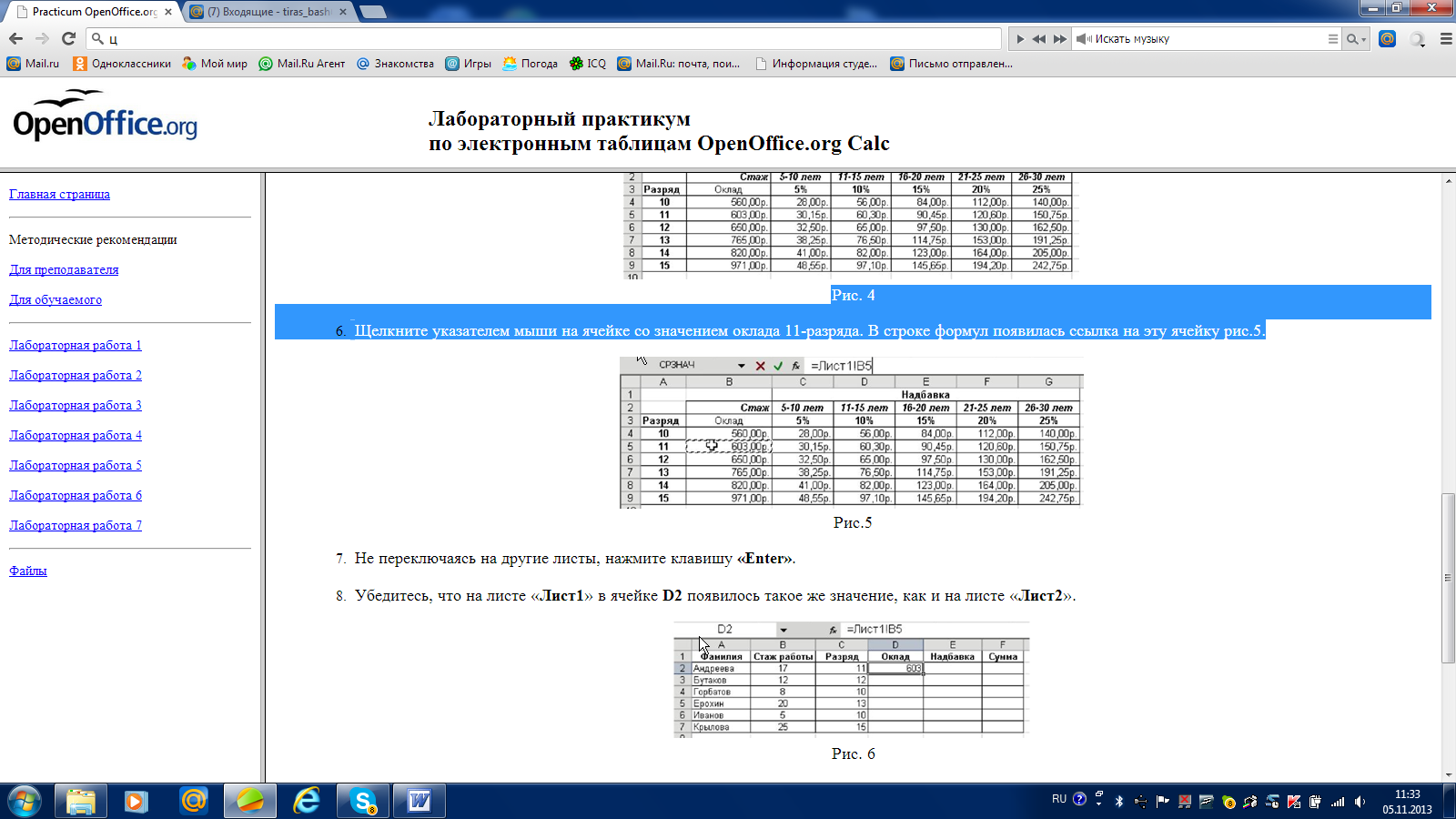Open the Знакомства bookmark
Screen dimensions: 1456x819
pyautogui.click(x=395, y=64)
